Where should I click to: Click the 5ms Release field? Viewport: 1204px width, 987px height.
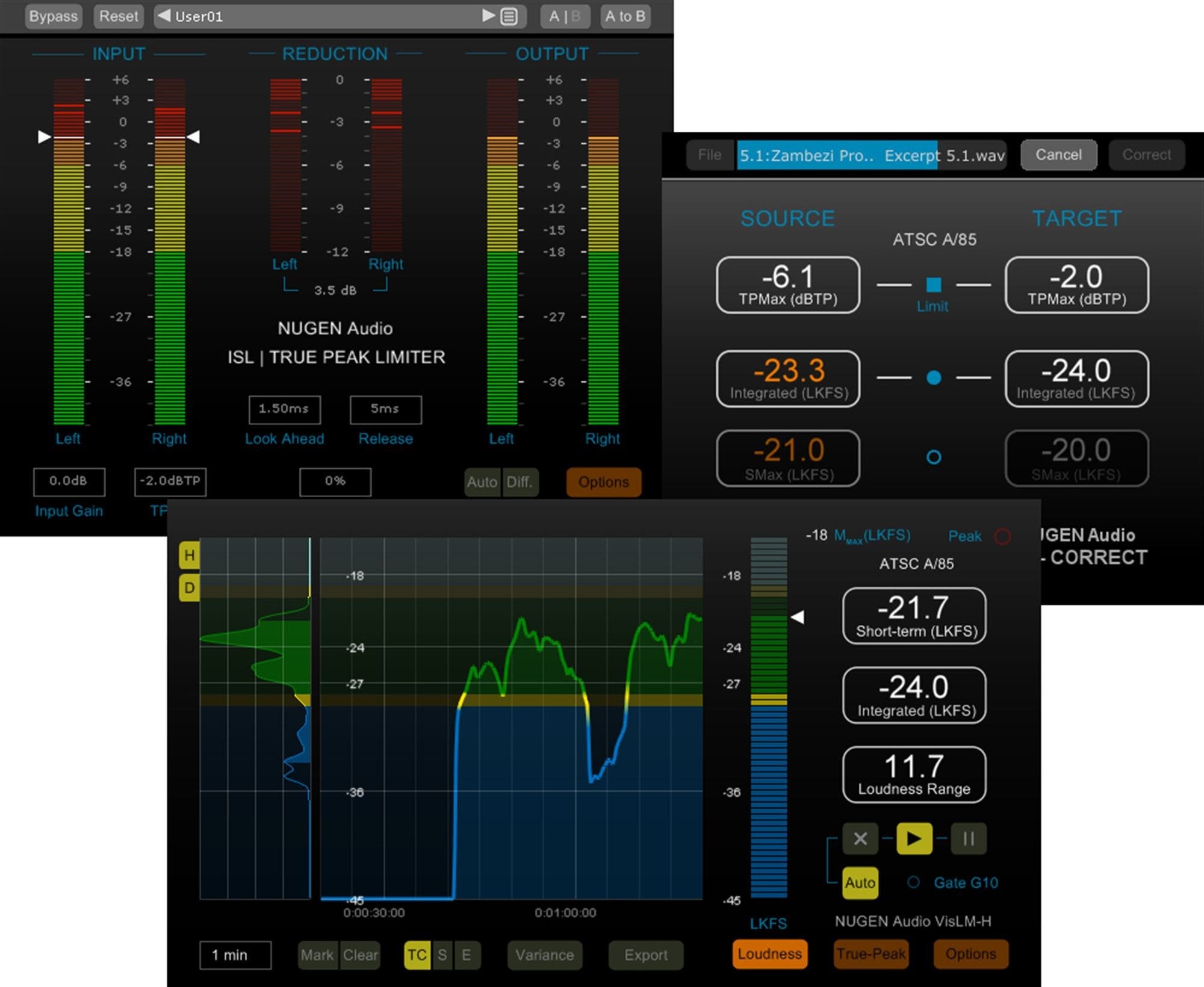tap(385, 409)
